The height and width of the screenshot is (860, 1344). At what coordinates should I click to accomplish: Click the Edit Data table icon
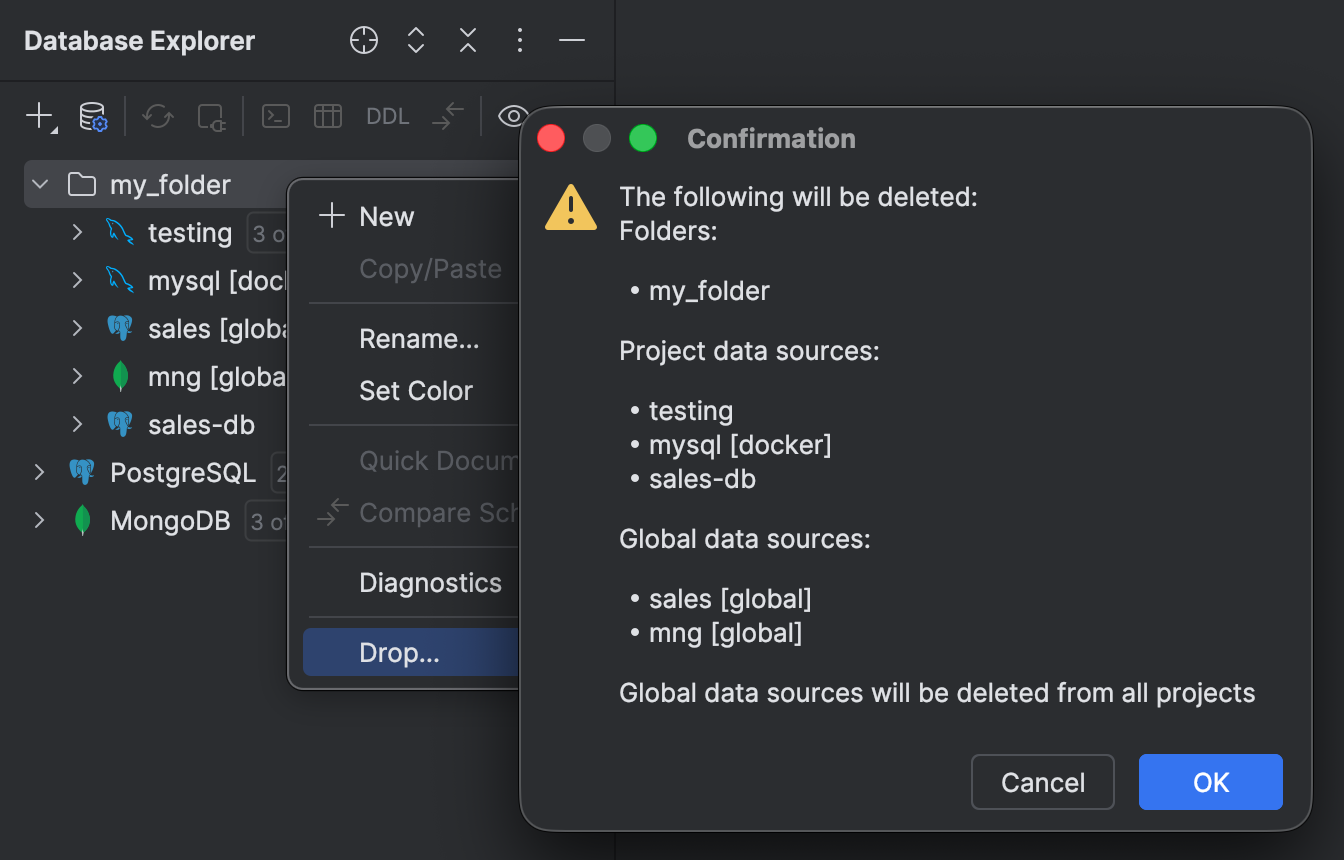328,116
